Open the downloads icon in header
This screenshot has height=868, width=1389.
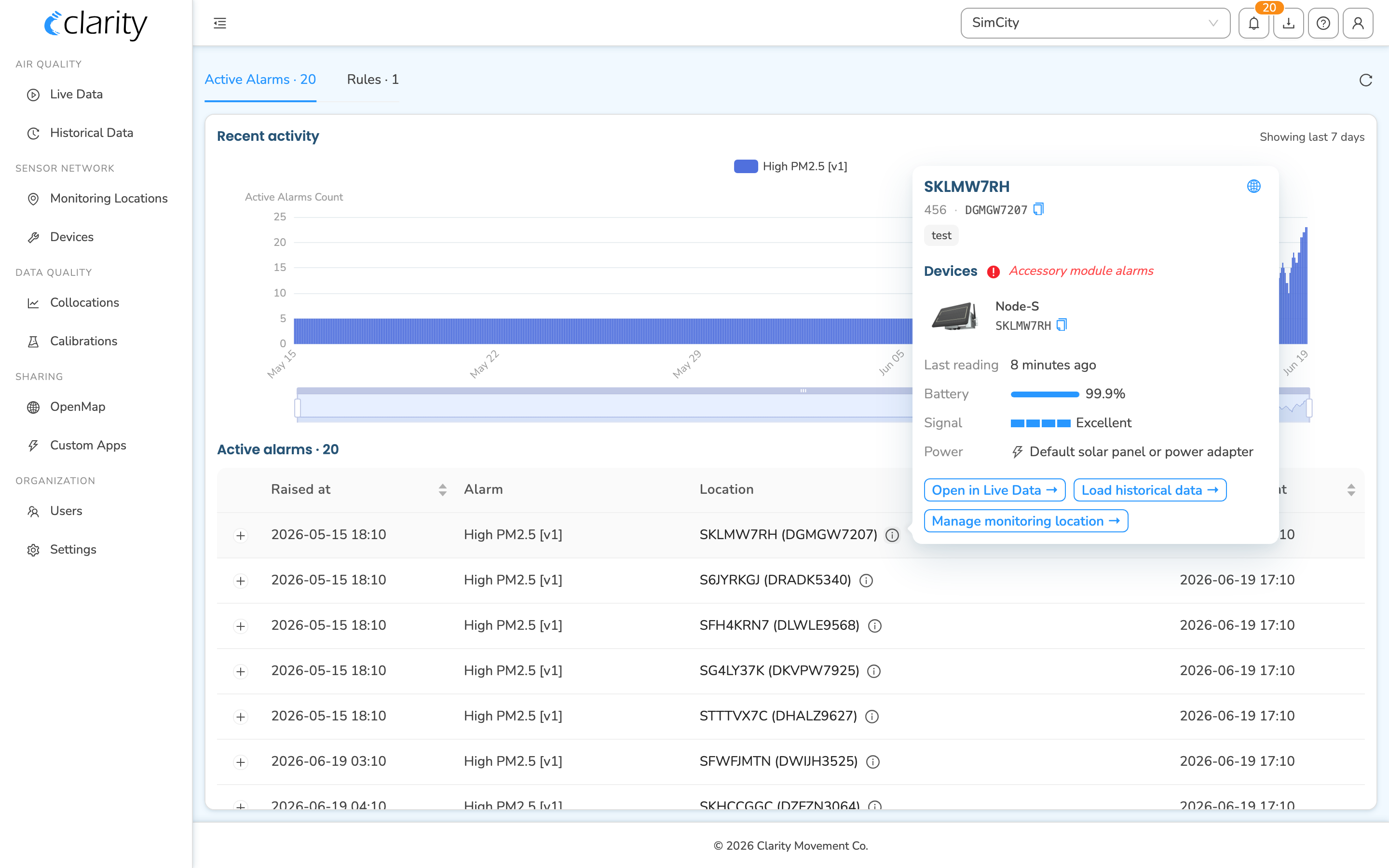1289,23
